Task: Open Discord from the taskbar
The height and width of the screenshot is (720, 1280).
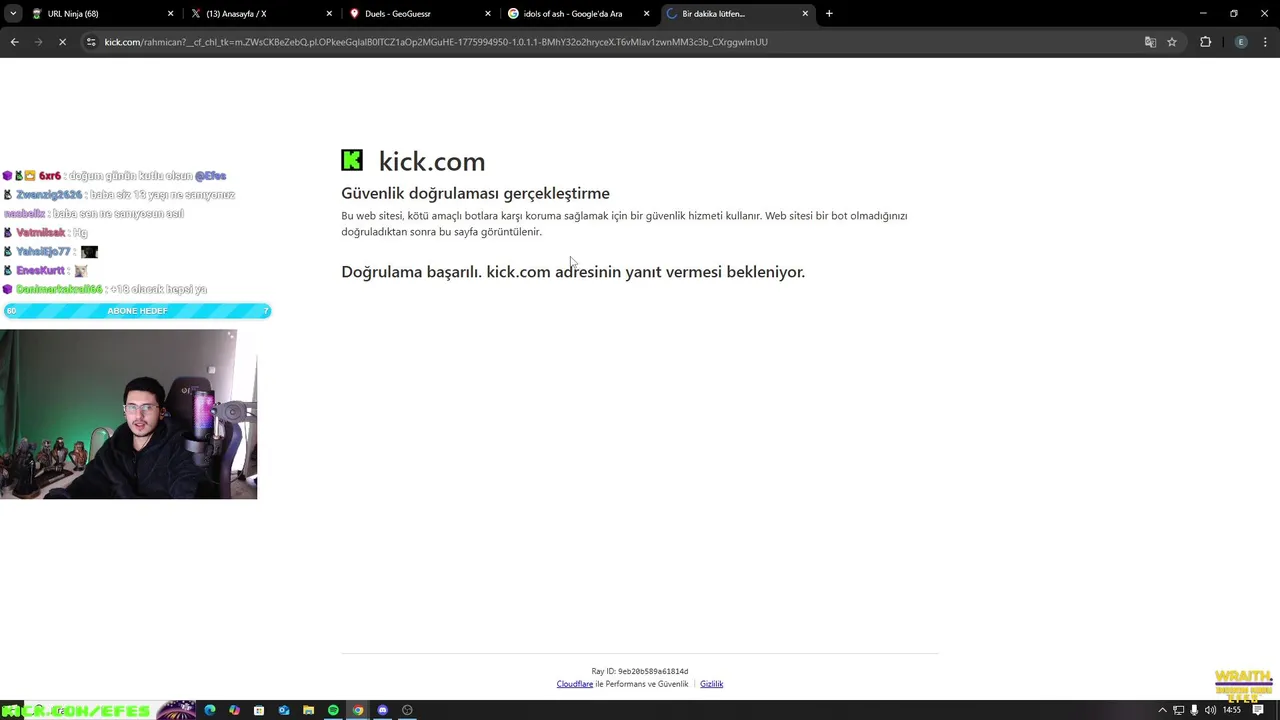Action: [x=382, y=710]
